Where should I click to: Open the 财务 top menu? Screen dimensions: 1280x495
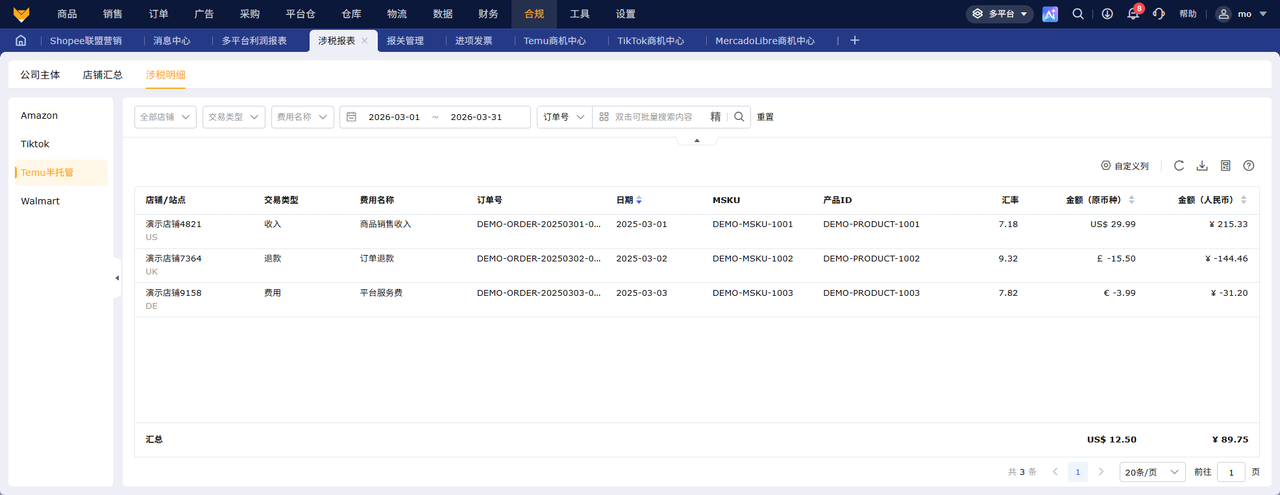[x=488, y=14]
